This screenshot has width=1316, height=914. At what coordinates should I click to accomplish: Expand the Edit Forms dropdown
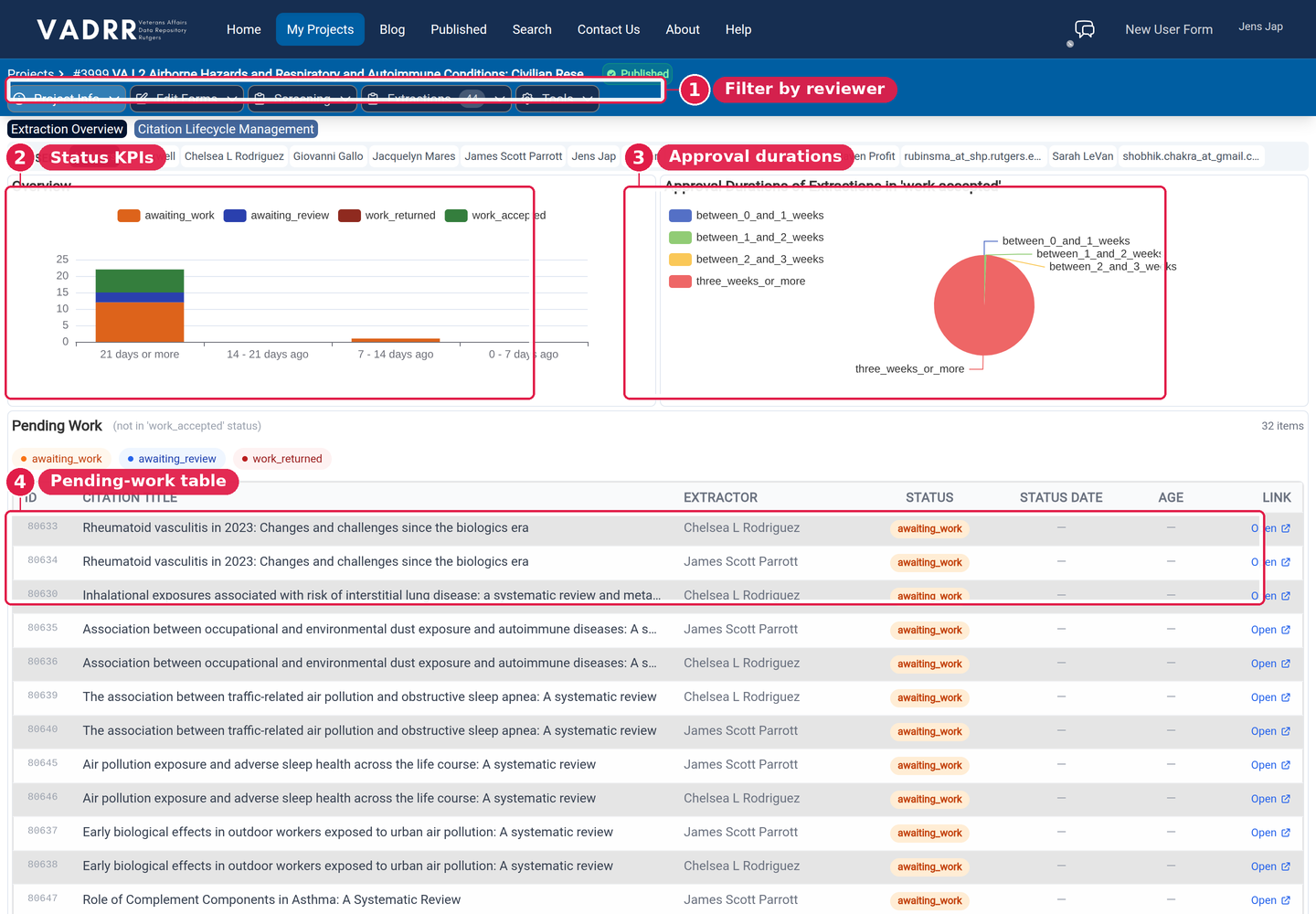point(187,98)
